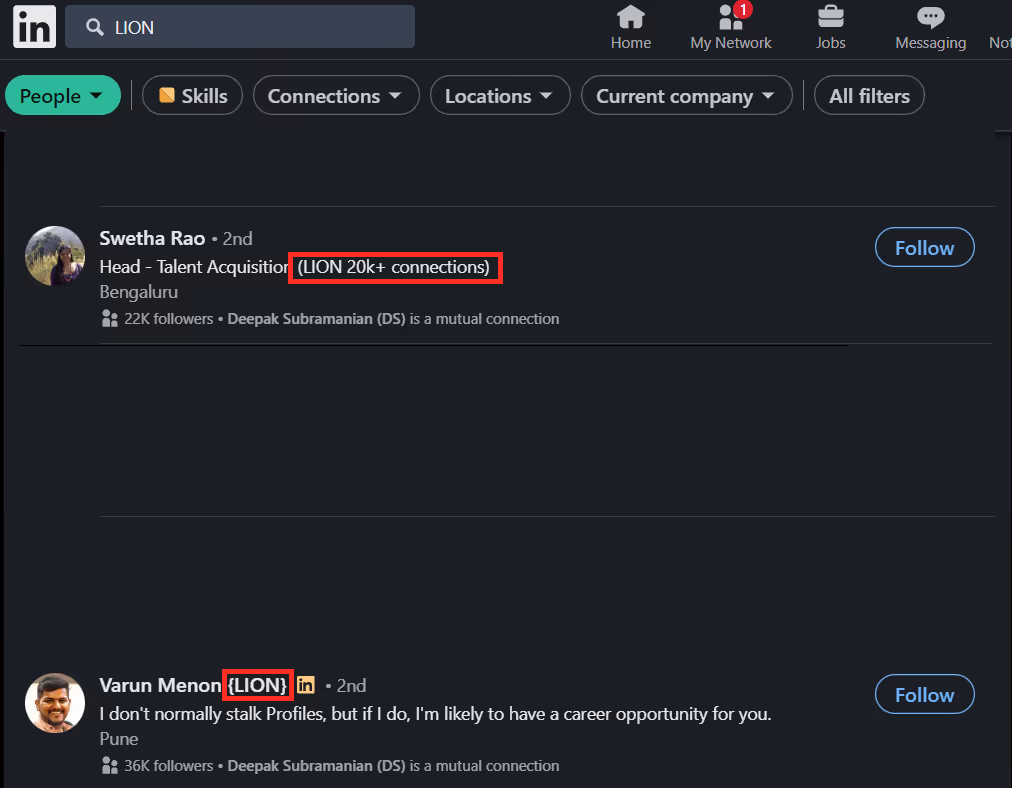Click the Pune location text

(119, 739)
